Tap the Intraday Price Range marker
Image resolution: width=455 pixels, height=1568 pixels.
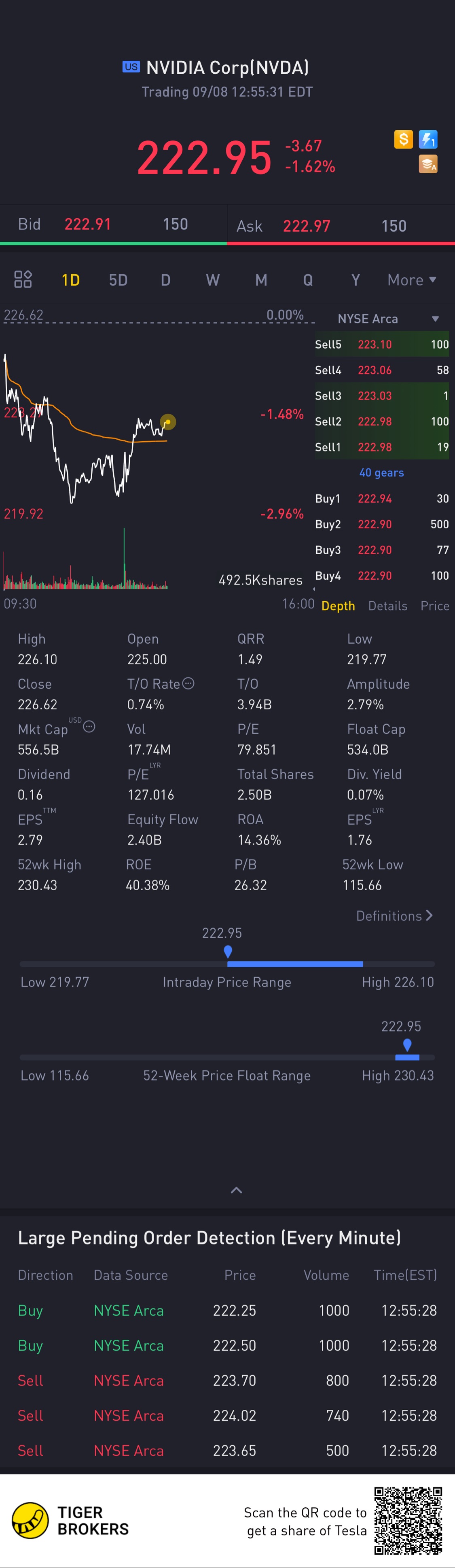[x=227, y=951]
